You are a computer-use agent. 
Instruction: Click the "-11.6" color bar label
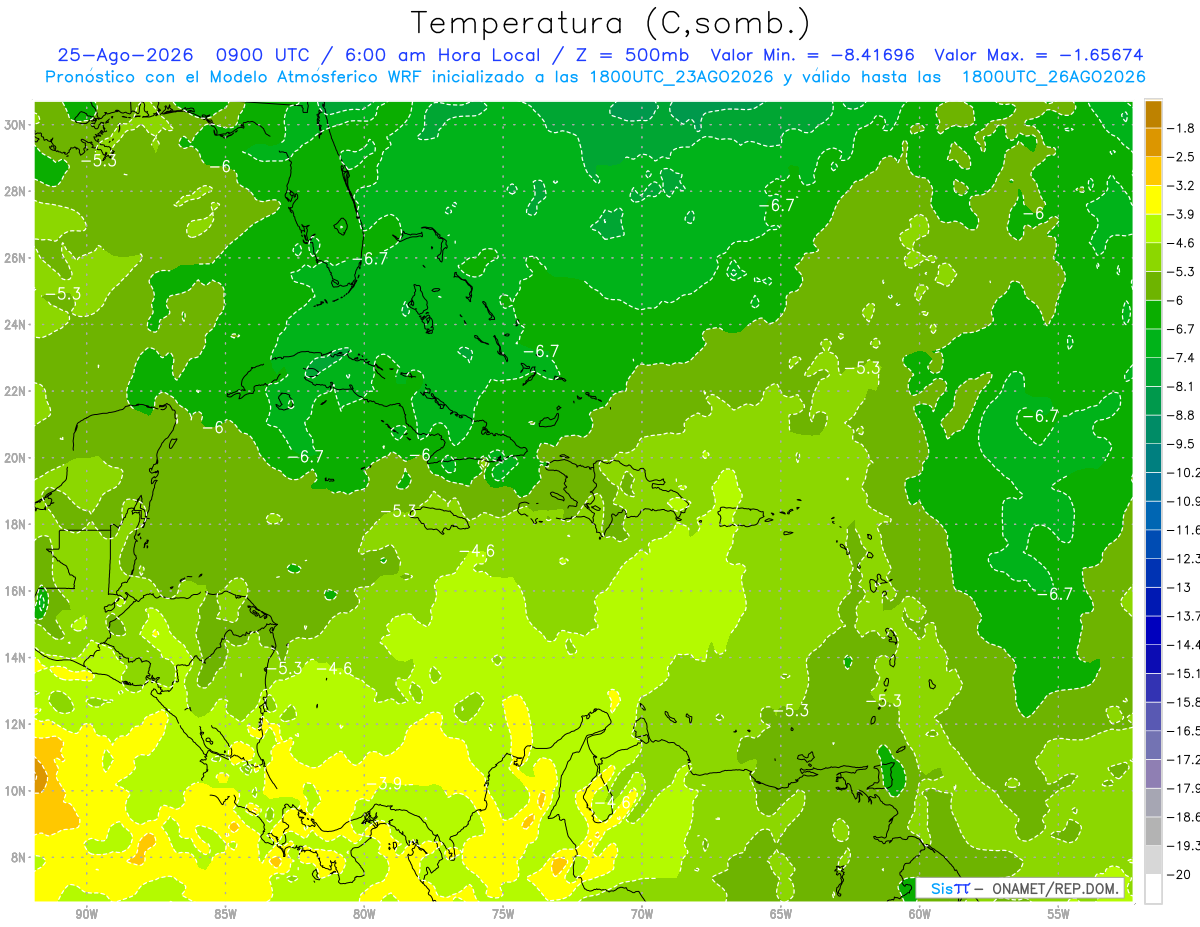tap(1185, 529)
